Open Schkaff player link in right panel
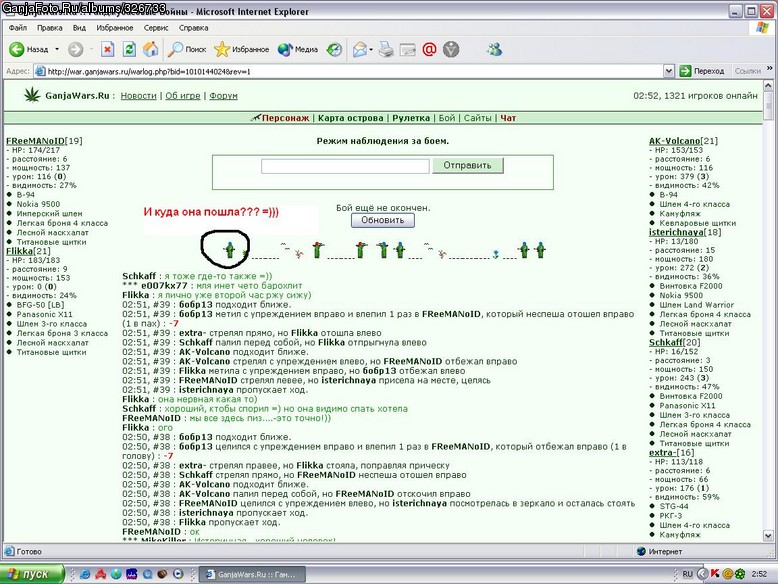This screenshot has height=584, width=778. coord(666,342)
